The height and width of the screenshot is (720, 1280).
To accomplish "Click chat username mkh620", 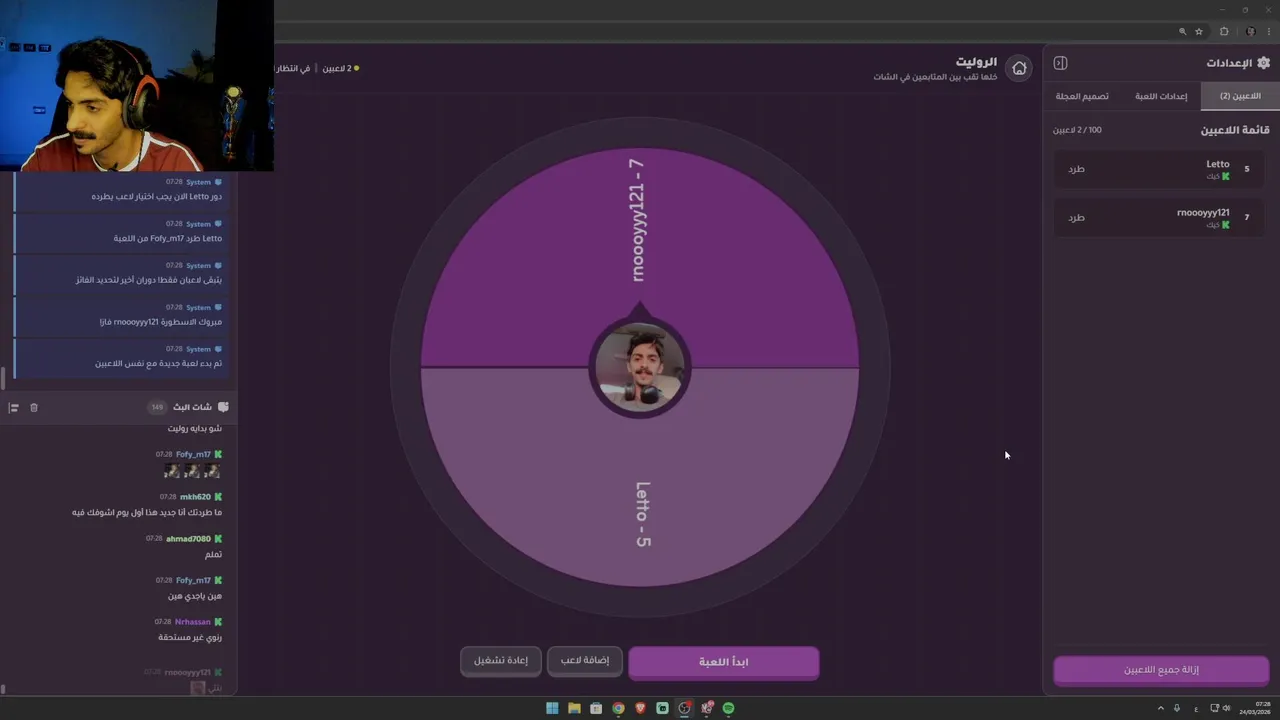I will (195, 497).
